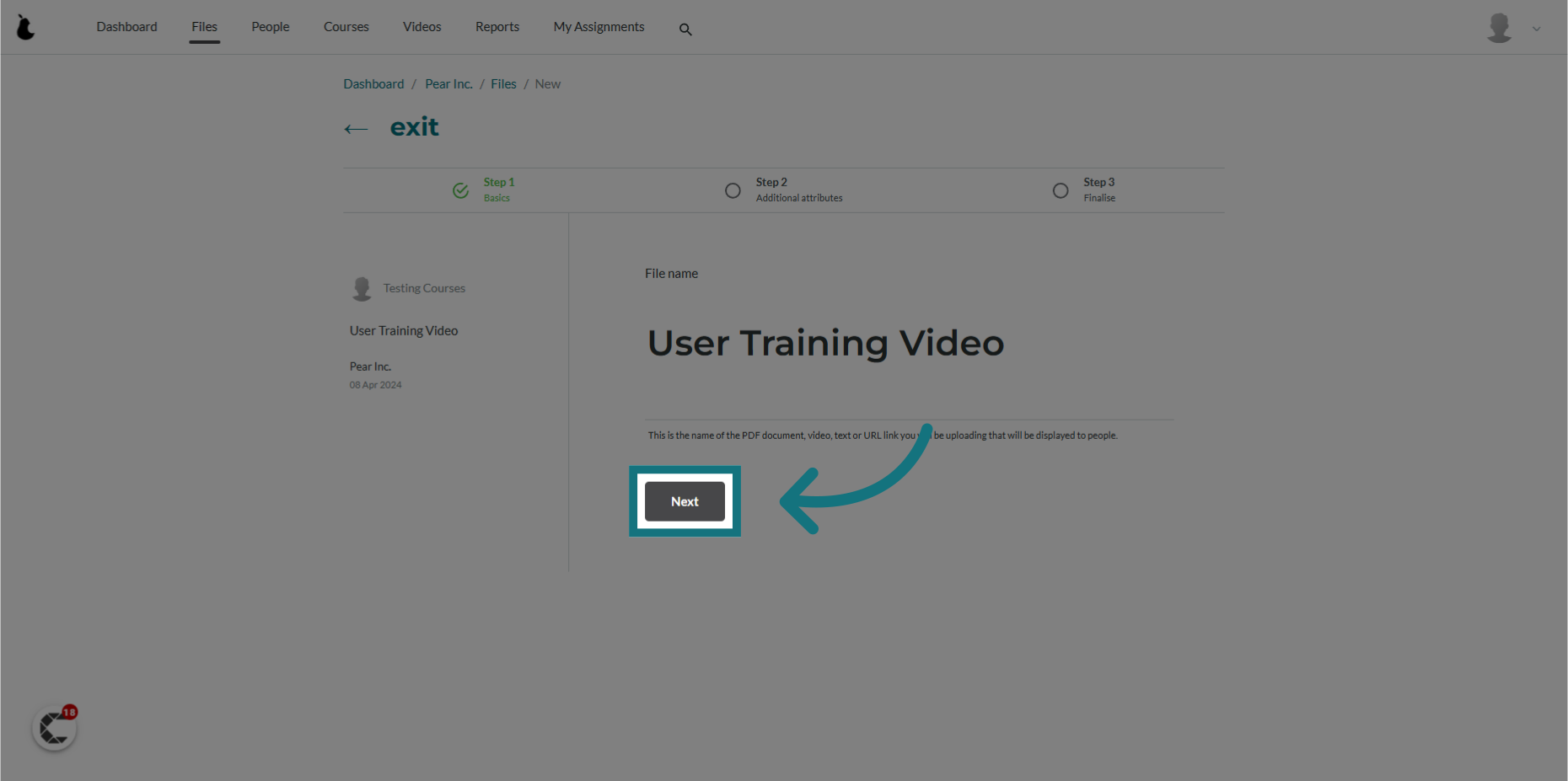Viewport: 1568px width, 781px height.
Task: Open the Files navigation tab
Action: coord(204,27)
